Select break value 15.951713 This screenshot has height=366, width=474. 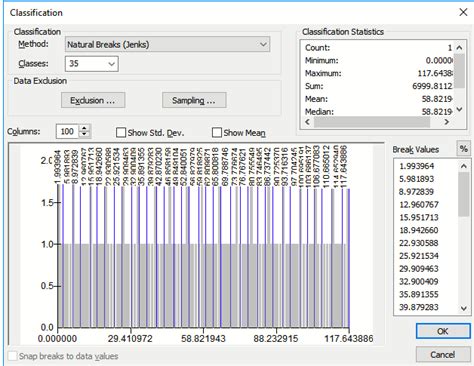(419, 217)
